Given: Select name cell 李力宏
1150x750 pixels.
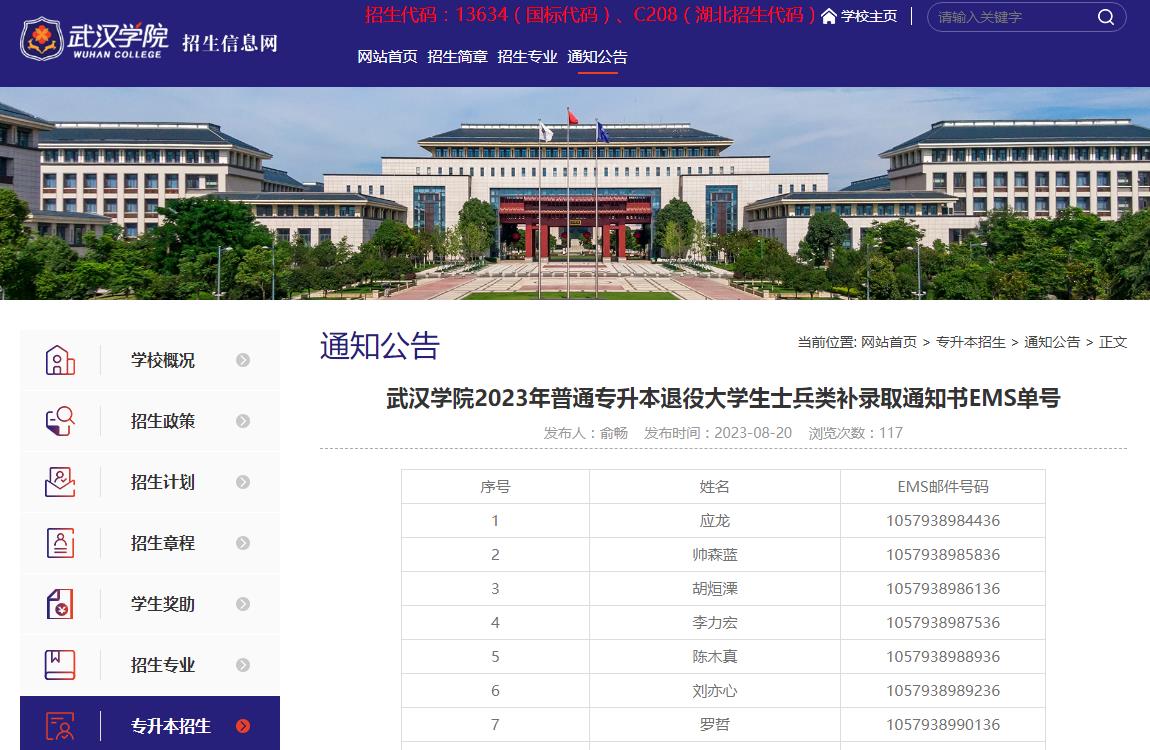Looking at the screenshot, I should pyautogui.click(x=714, y=622).
